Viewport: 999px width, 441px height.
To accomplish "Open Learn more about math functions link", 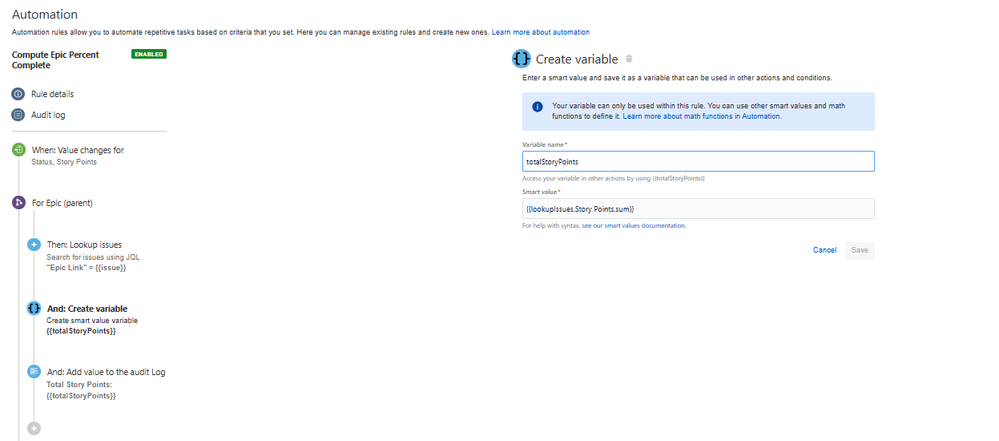I will click(701, 117).
